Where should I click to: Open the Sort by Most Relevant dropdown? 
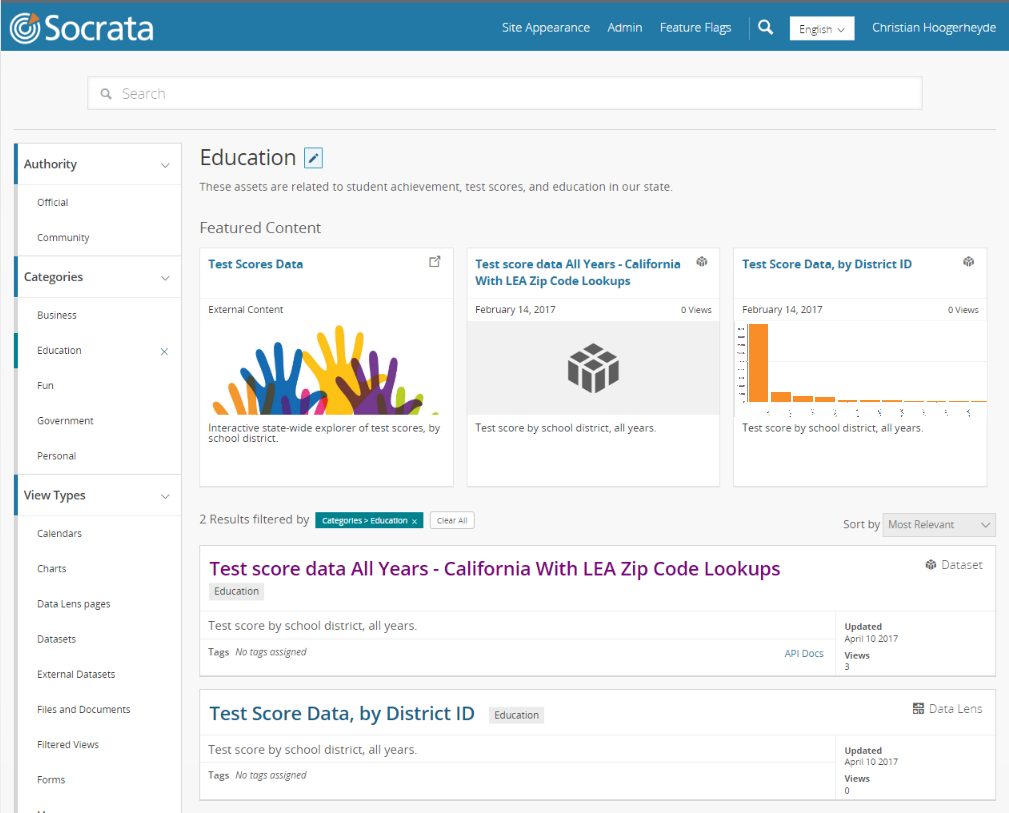(938, 524)
